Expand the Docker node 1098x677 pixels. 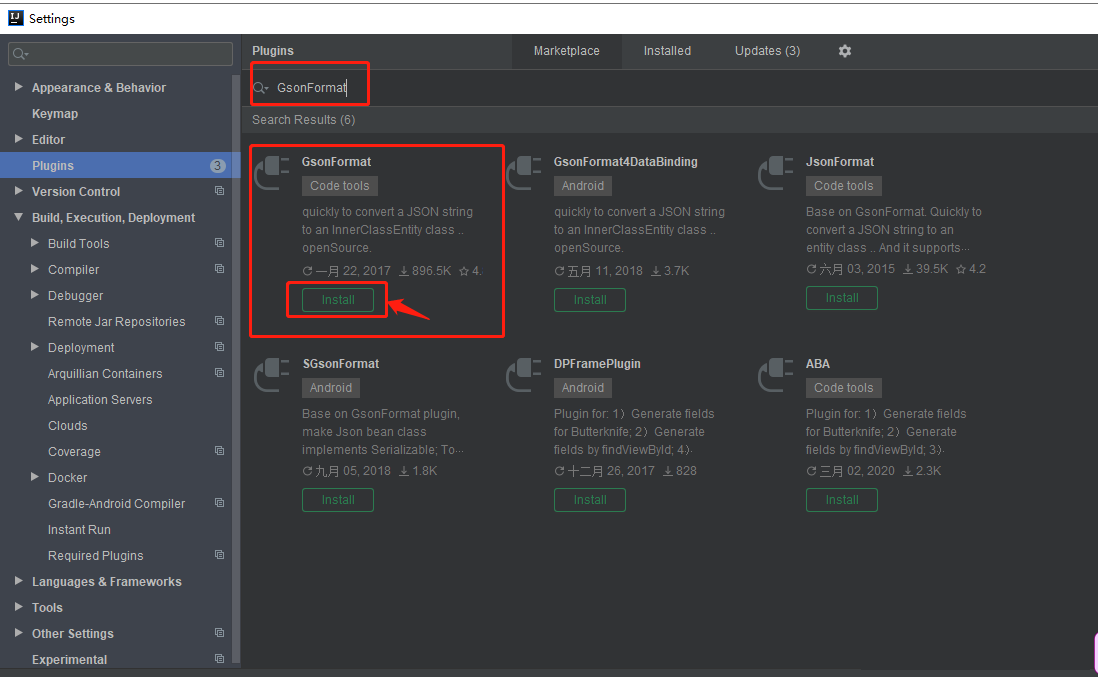point(35,476)
